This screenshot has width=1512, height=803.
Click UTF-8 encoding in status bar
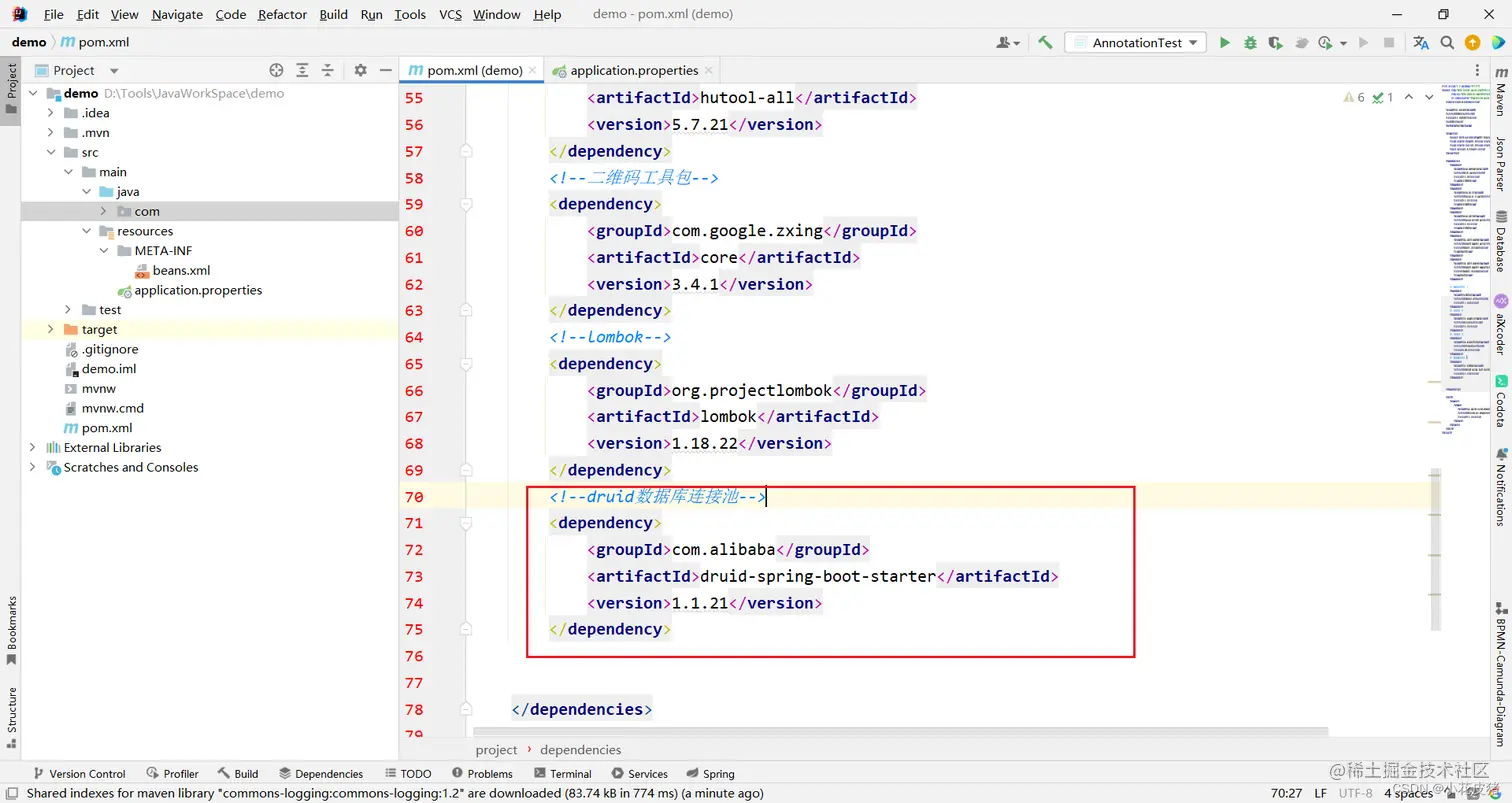(1356, 793)
